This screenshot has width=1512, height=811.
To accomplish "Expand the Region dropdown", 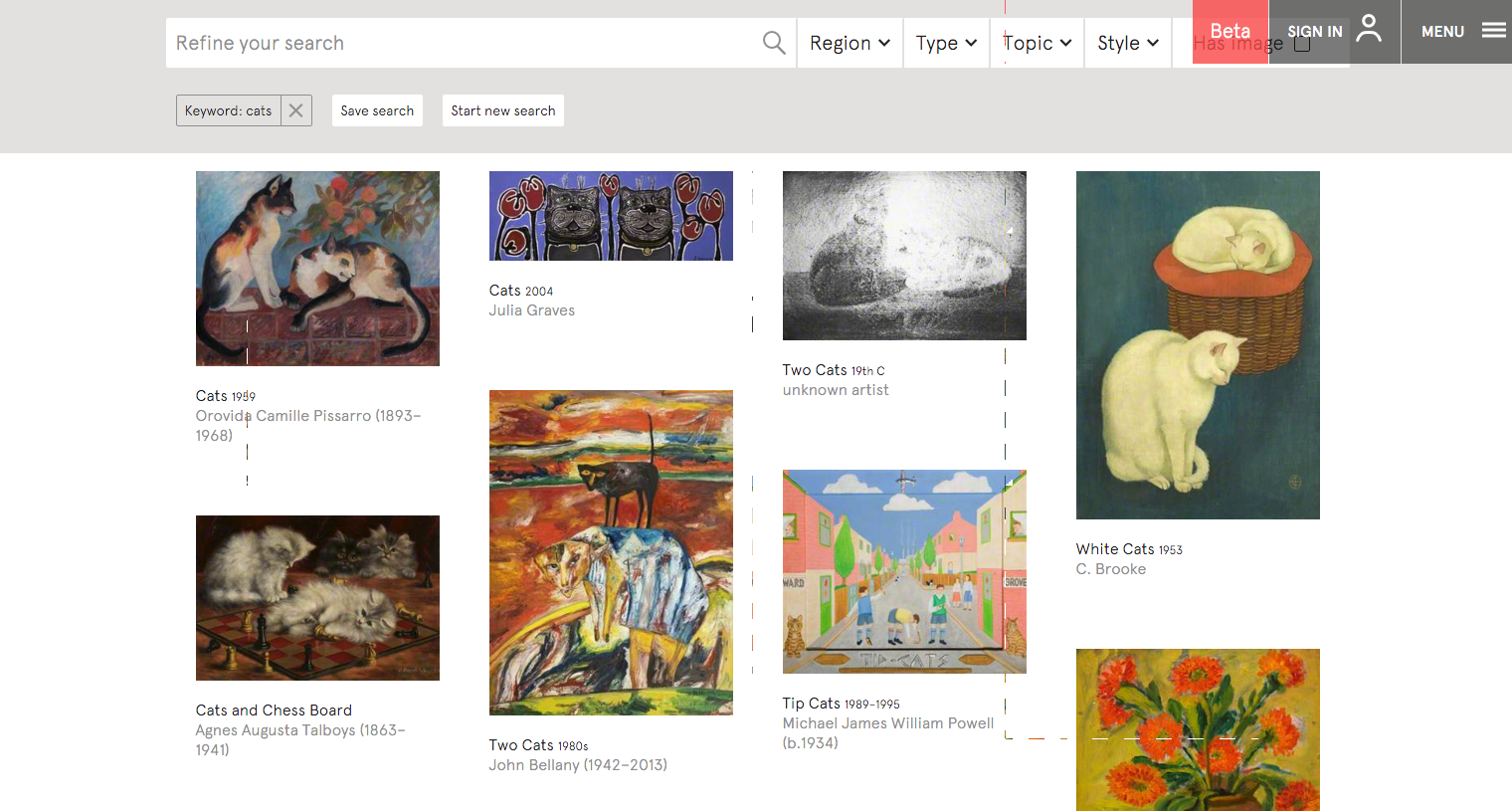I will (850, 43).
